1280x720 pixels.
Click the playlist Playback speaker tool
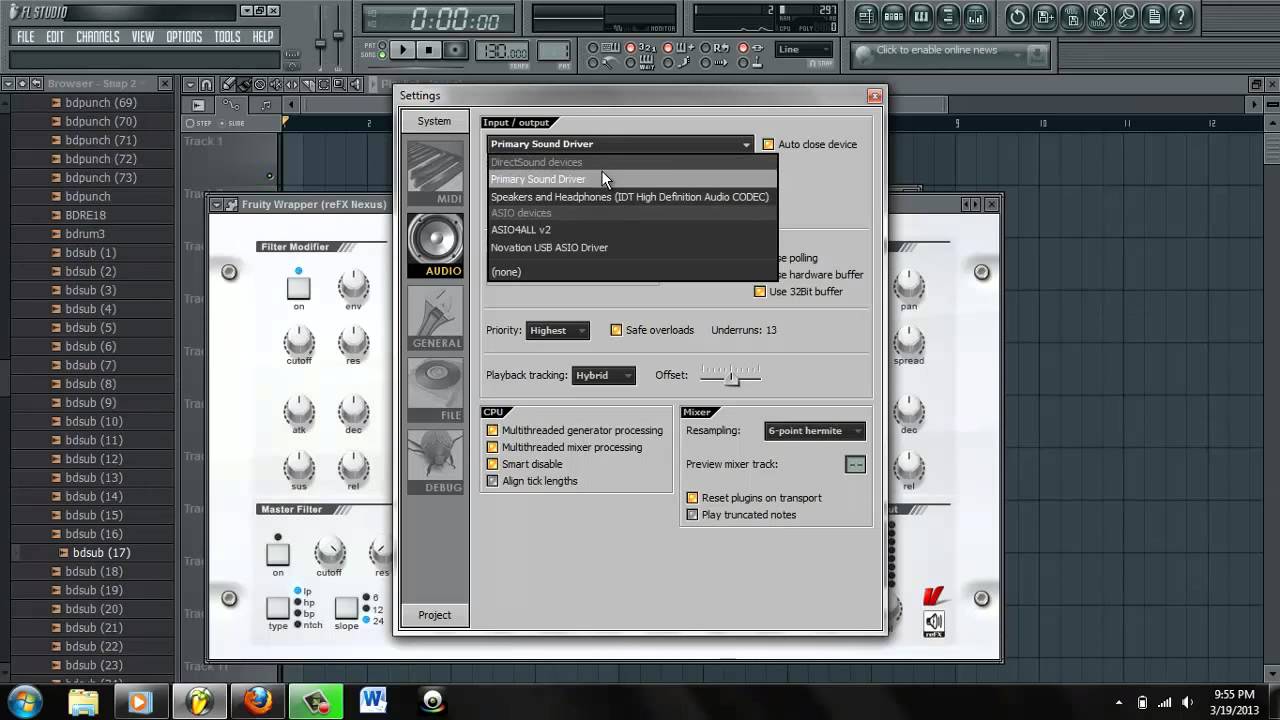[x=355, y=85]
